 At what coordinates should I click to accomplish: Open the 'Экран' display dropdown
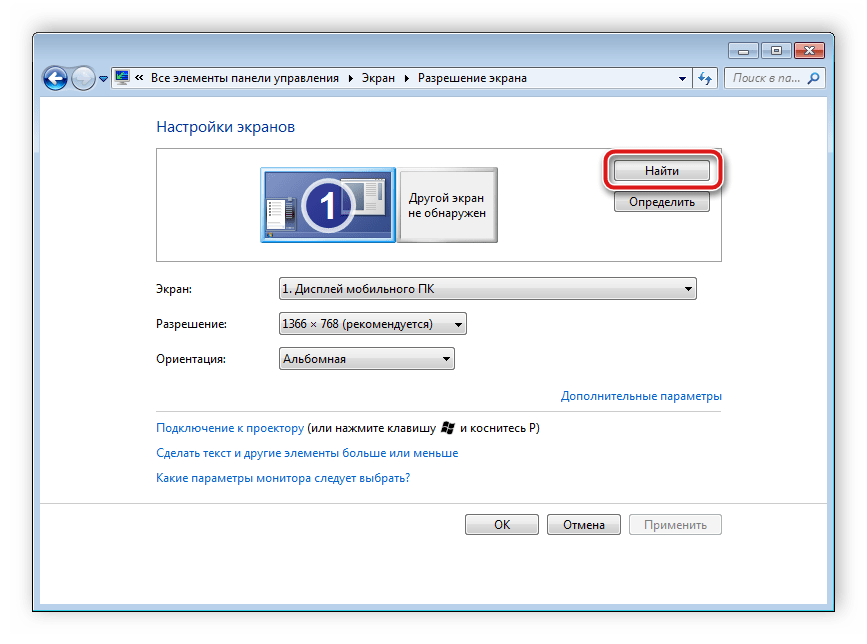[x=488, y=289]
